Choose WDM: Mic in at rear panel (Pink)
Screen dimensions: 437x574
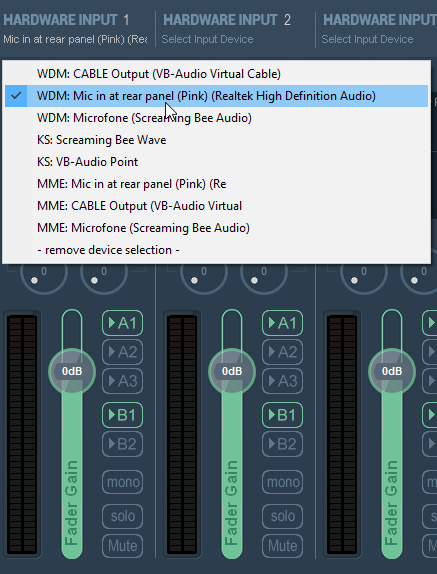(x=216, y=96)
